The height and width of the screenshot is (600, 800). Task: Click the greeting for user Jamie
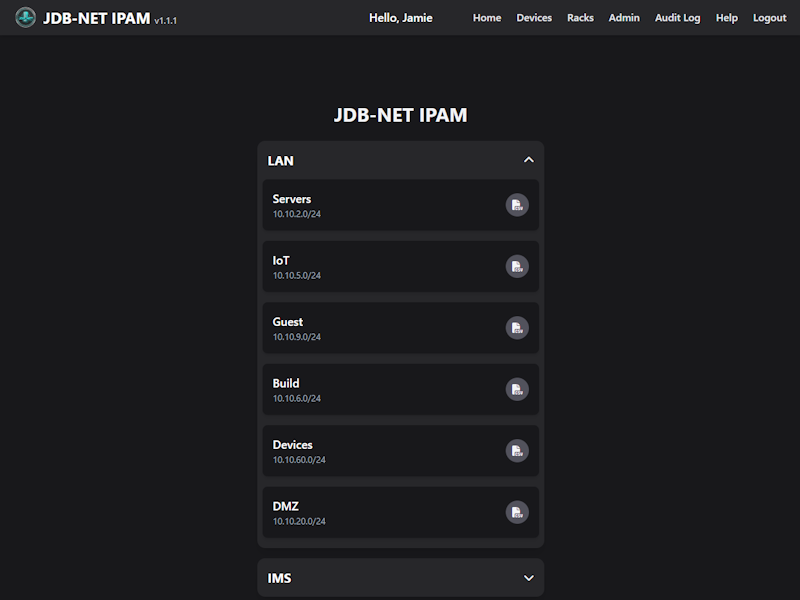click(401, 17)
